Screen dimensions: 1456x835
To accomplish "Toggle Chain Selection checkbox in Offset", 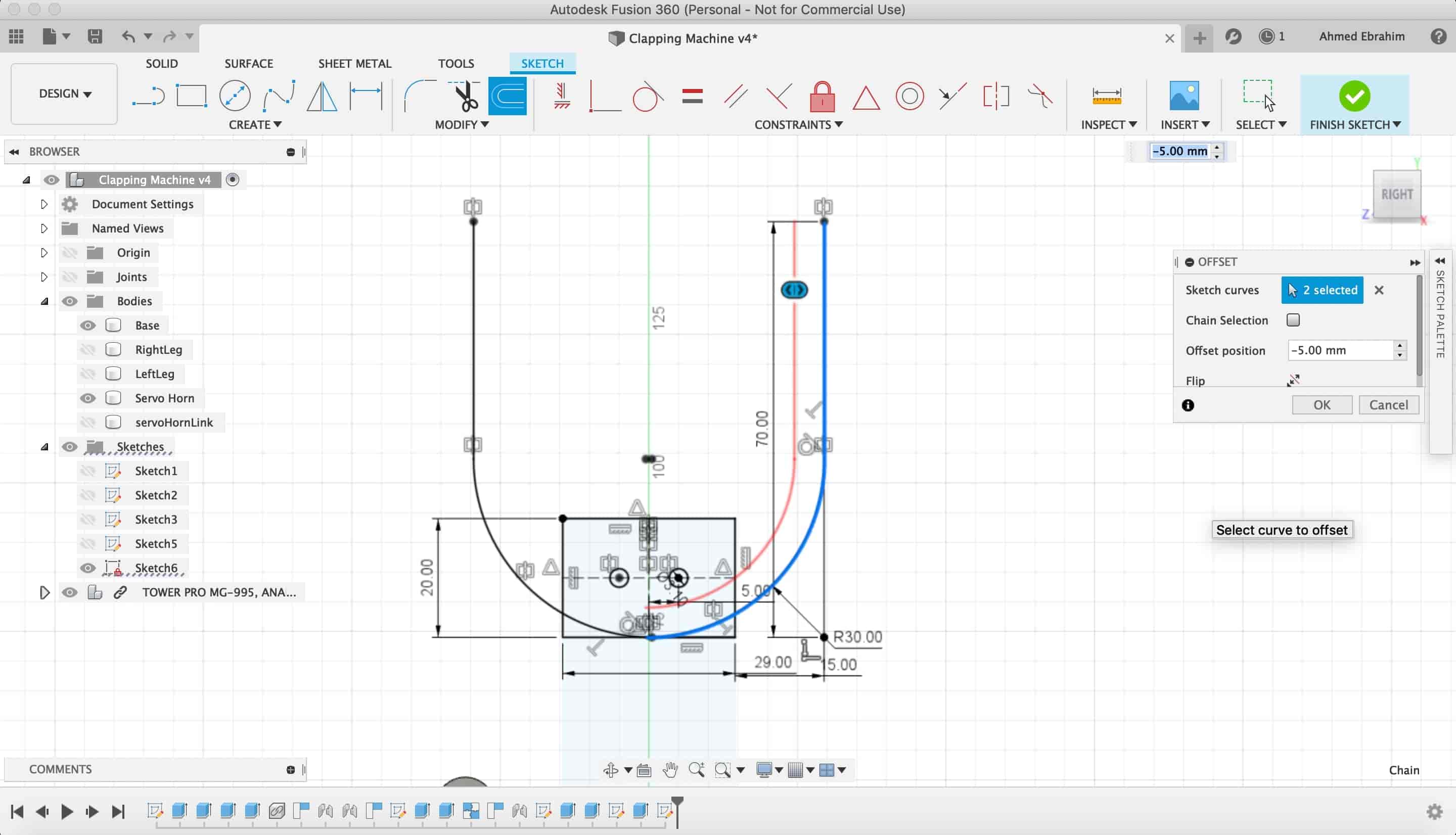I will click(1293, 320).
